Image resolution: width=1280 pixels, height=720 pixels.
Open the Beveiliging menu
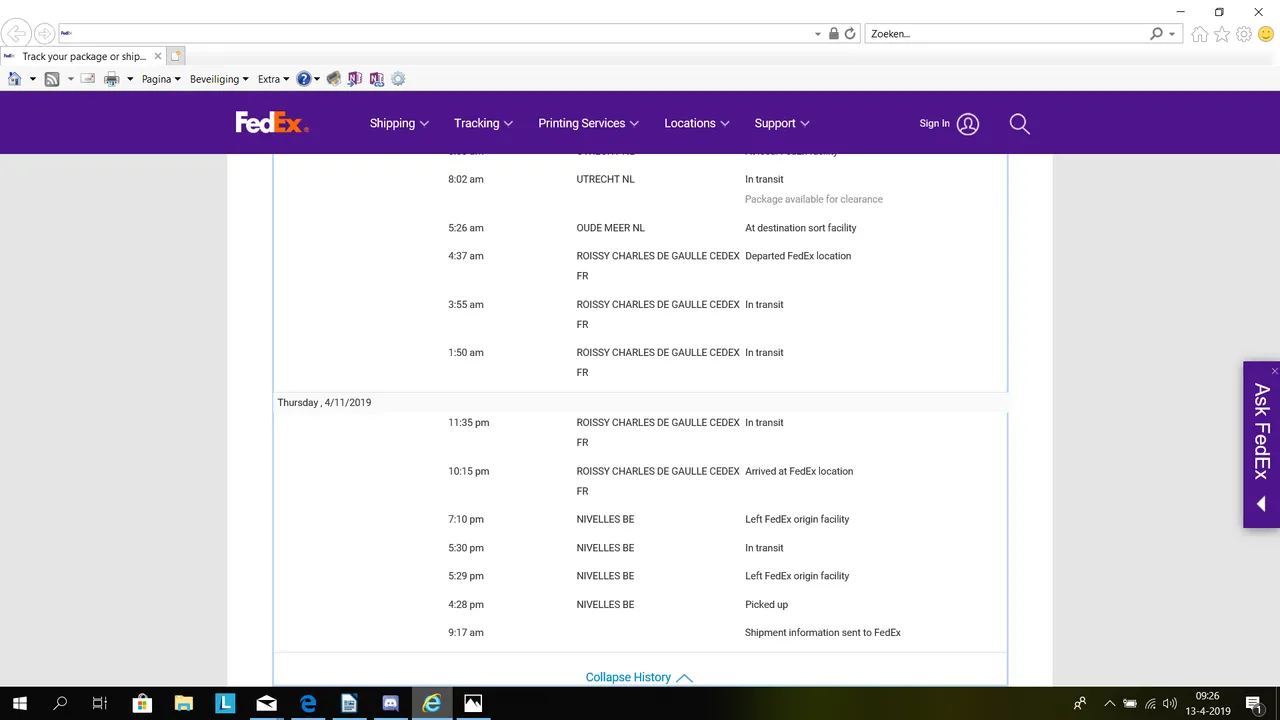click(x=219, y=79)
